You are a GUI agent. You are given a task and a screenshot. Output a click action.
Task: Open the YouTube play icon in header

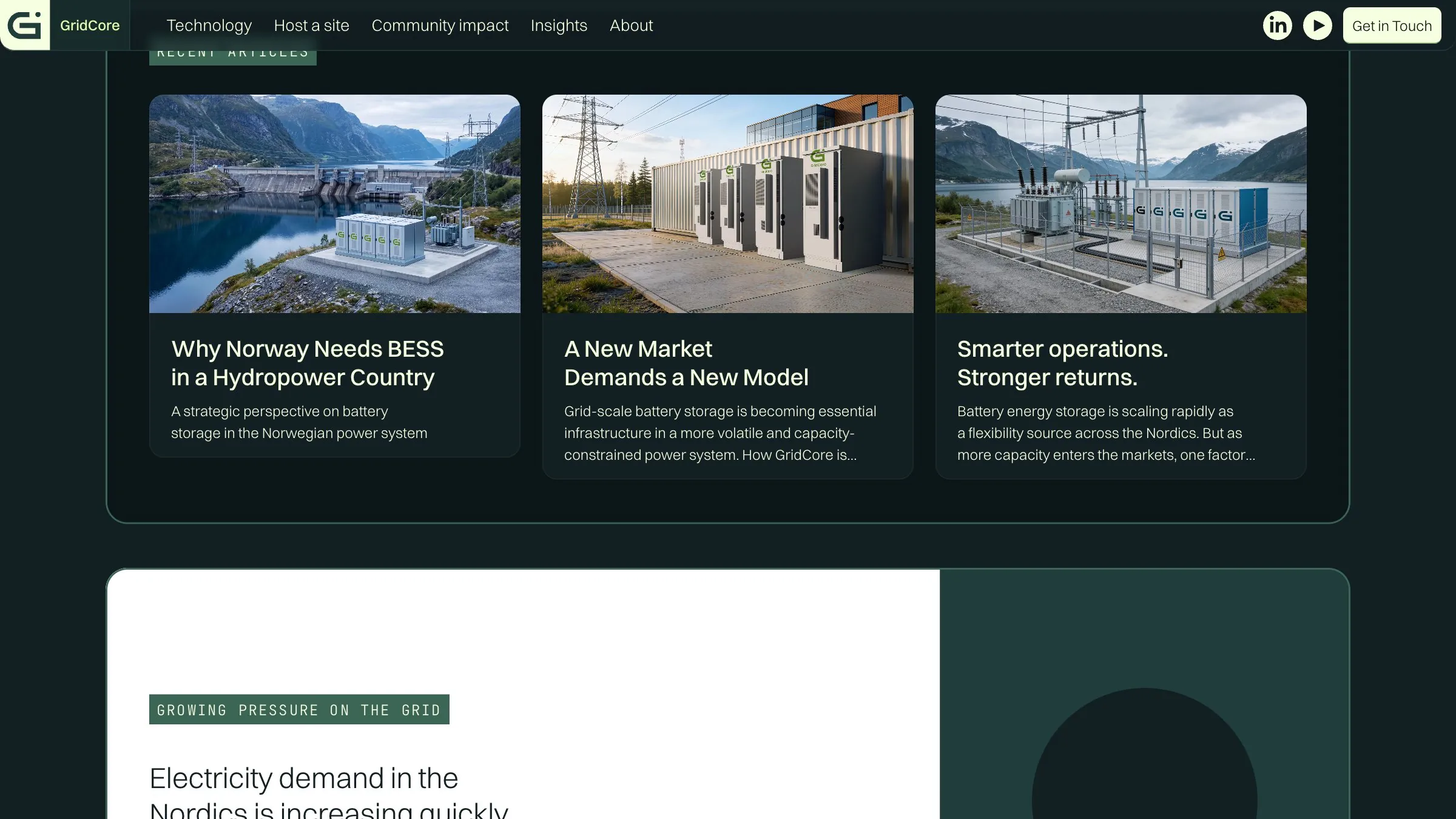(1318, 25)
